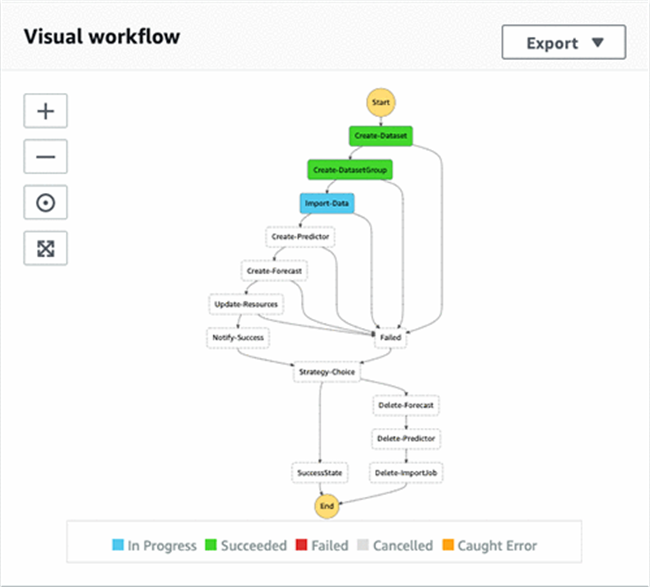
Task: Select the Create-DatasetGroup state
Action: coord(350,170)
